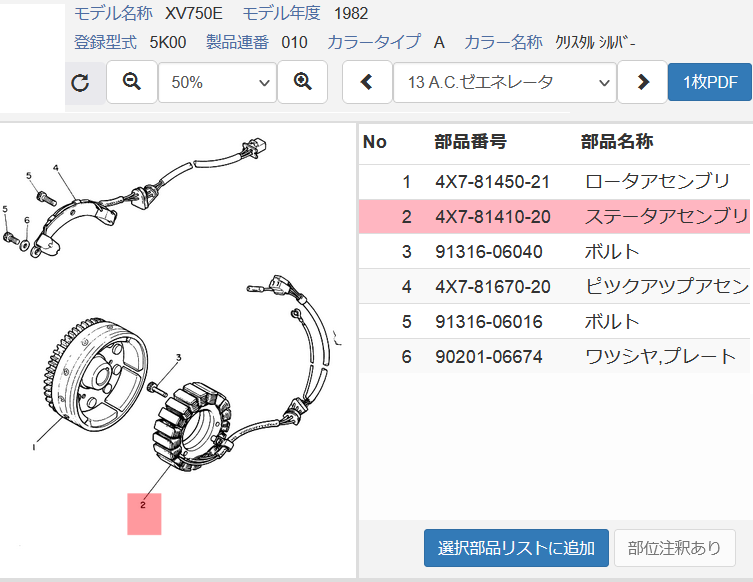Click the カラータイプ label
753x582 pixels.
(x=374, y=42)
